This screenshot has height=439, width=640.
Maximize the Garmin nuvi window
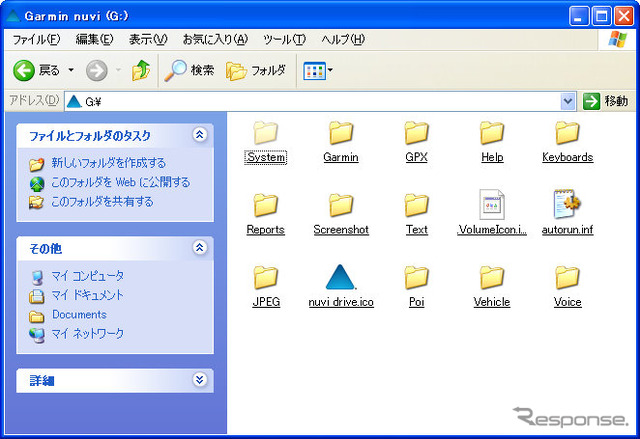pos(601,16)
